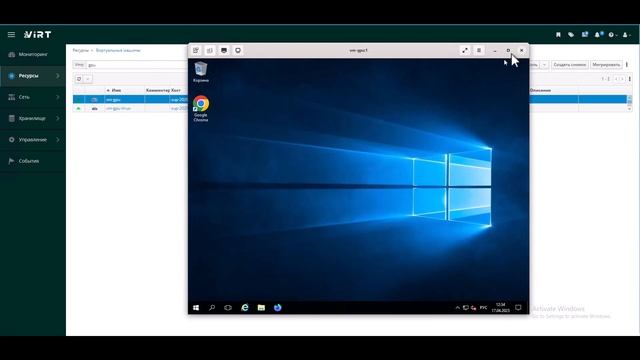The image size is (640, 360).
Task: Expand the Управление submenu chevron
Action: pyautogui.click(x=58, y=140)
